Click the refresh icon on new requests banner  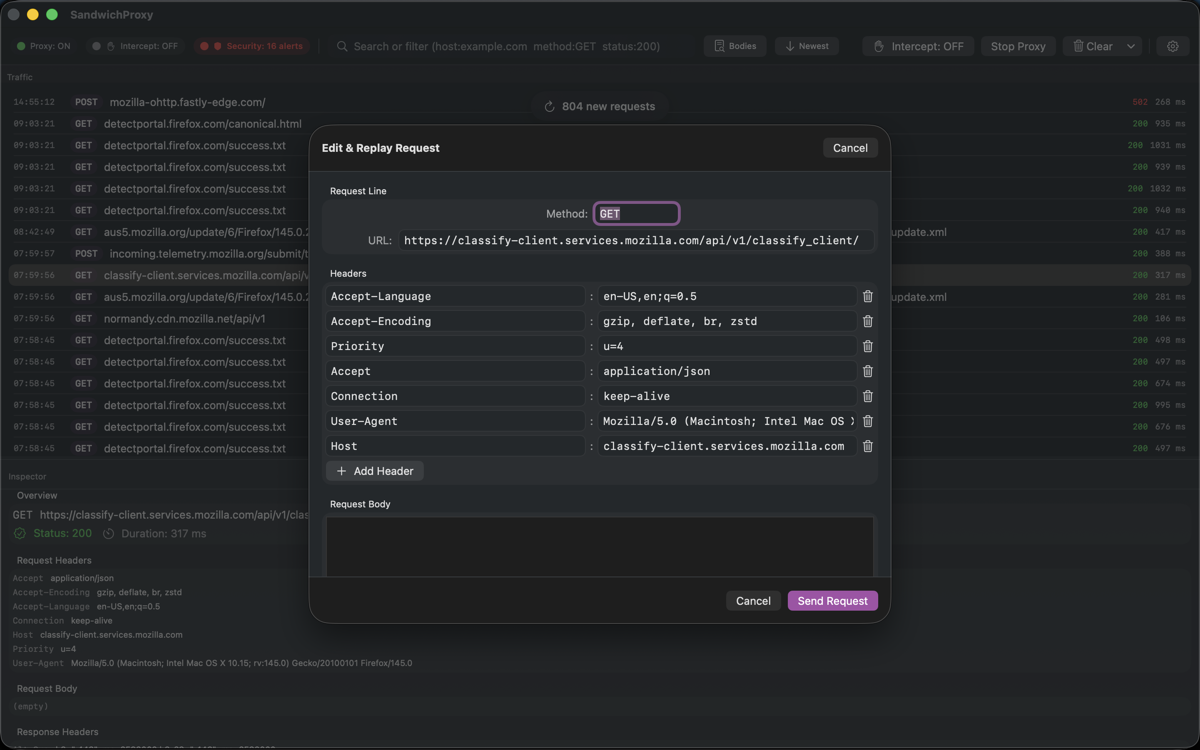click(x=547, y=106)
